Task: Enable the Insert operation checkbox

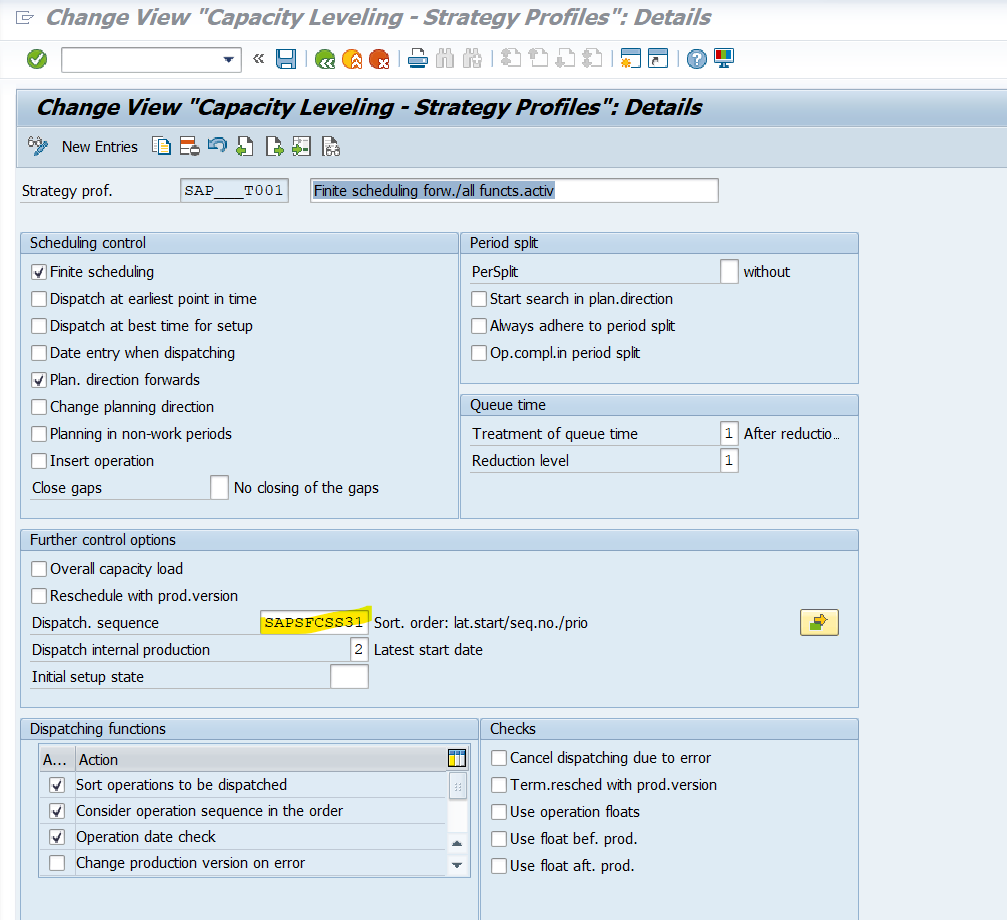Action: coord(39,461)
